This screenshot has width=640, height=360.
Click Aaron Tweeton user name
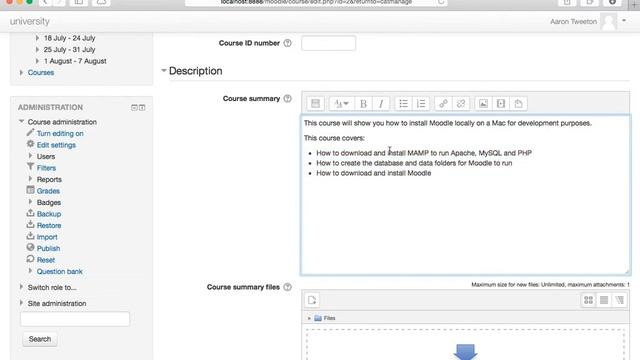point(573,22)
